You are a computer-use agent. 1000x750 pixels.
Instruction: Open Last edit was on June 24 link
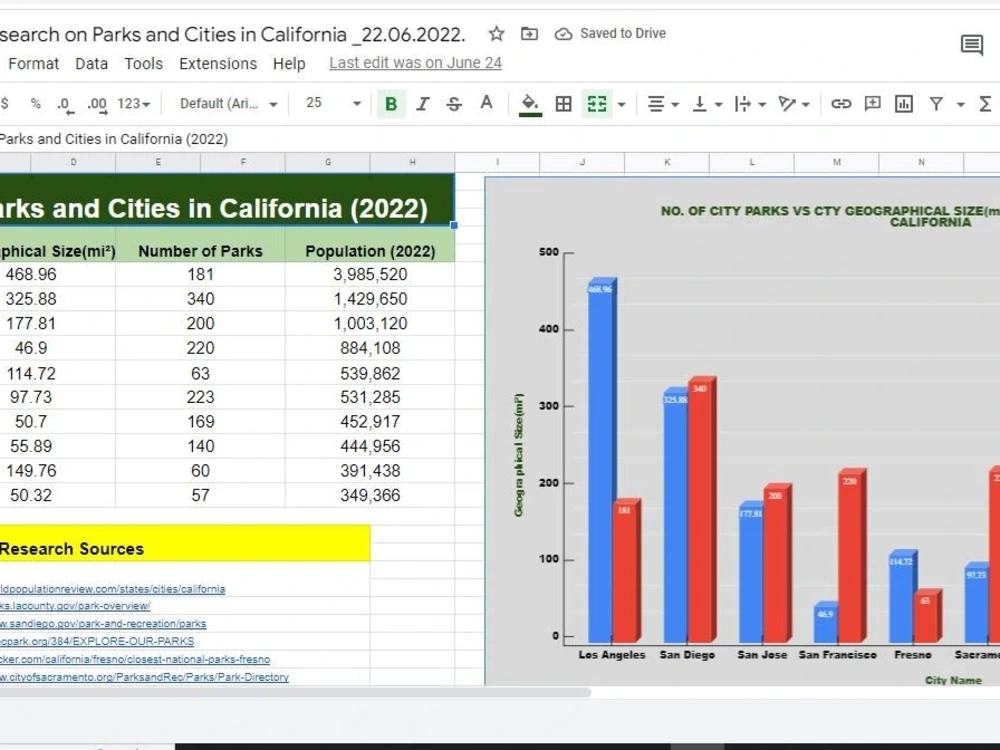[415, 63]
